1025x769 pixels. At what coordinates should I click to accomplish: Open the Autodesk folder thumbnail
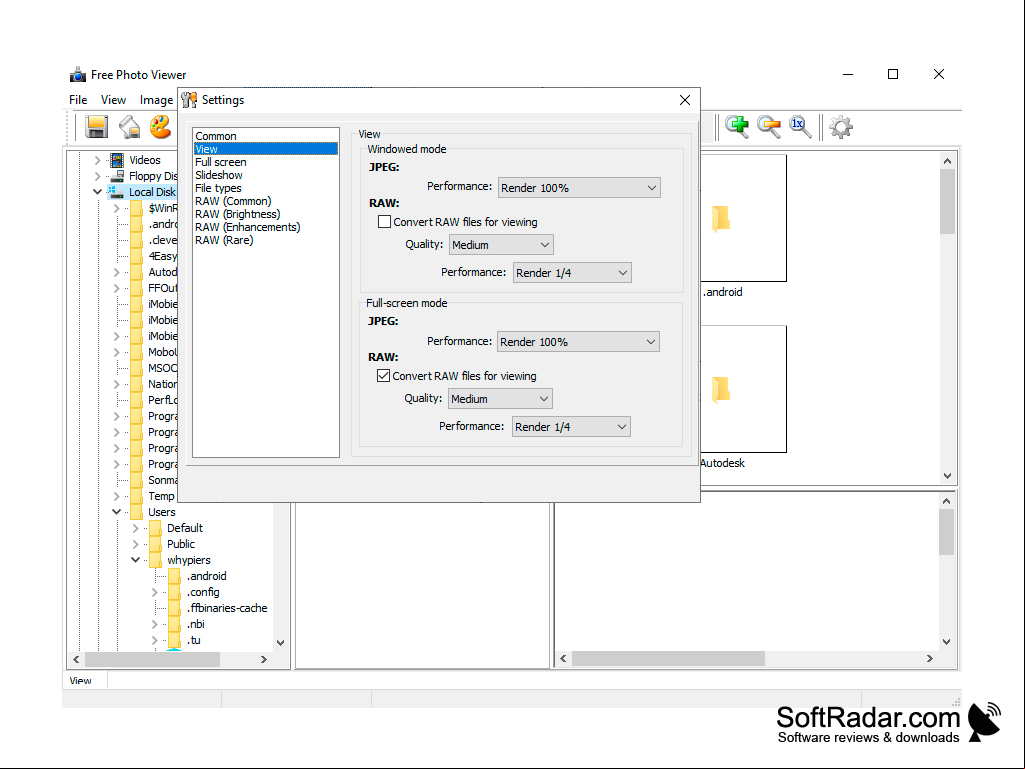point(743,390)
